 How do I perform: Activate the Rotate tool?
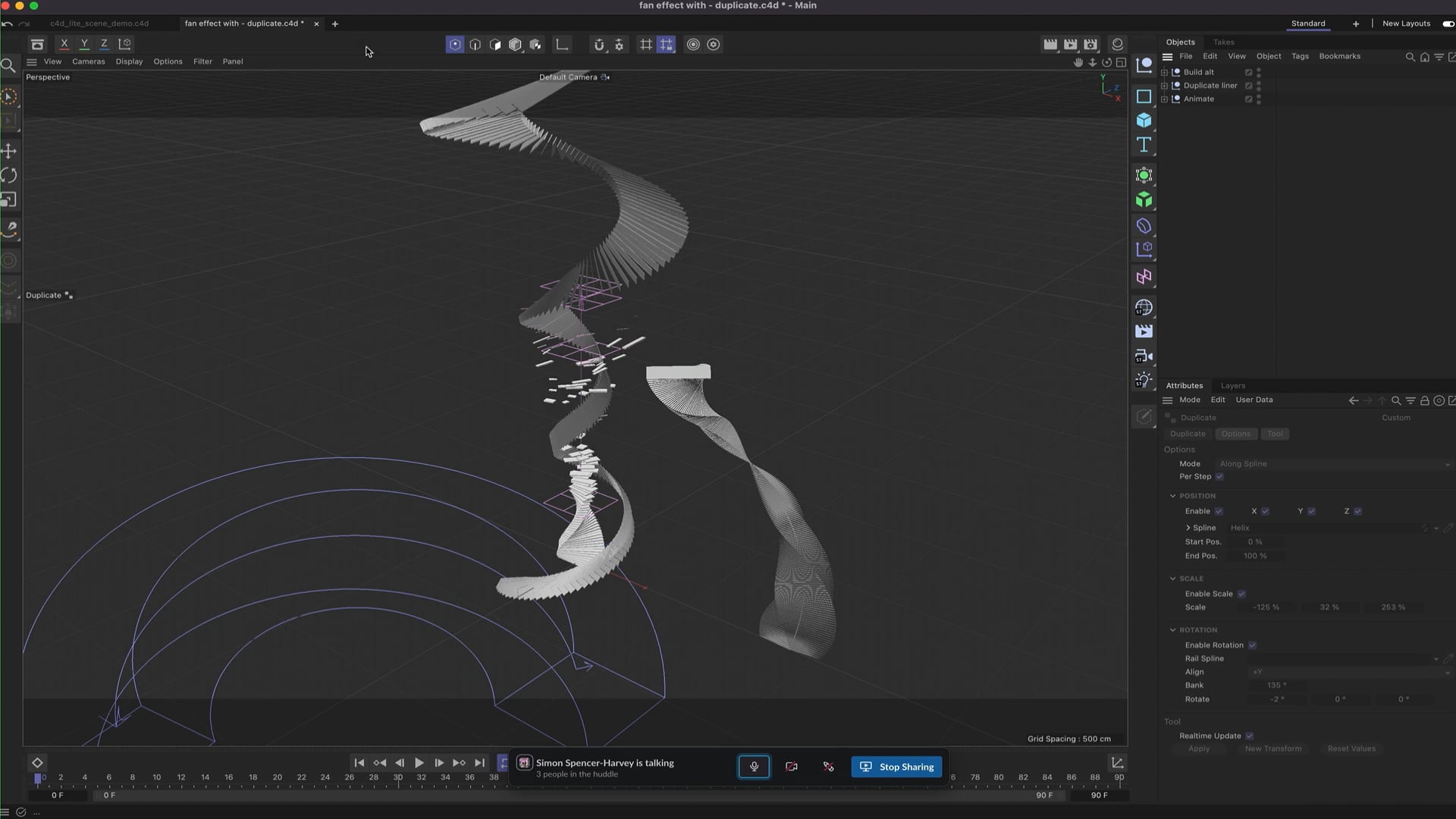9,175
